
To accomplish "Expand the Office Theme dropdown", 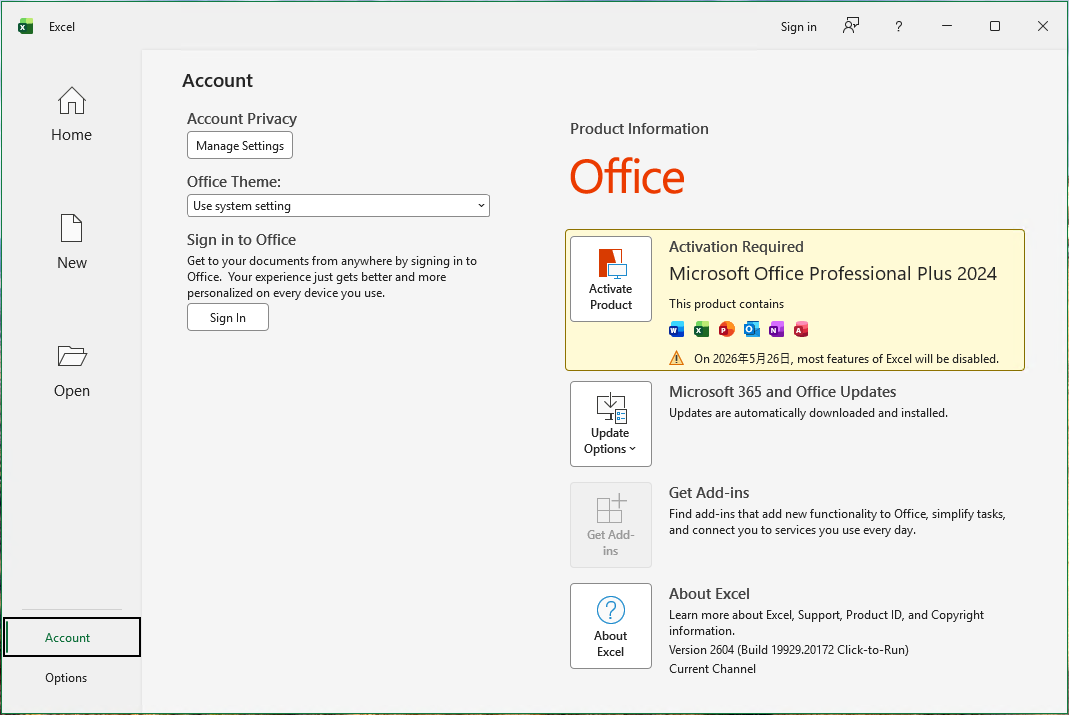I will 338,206.
